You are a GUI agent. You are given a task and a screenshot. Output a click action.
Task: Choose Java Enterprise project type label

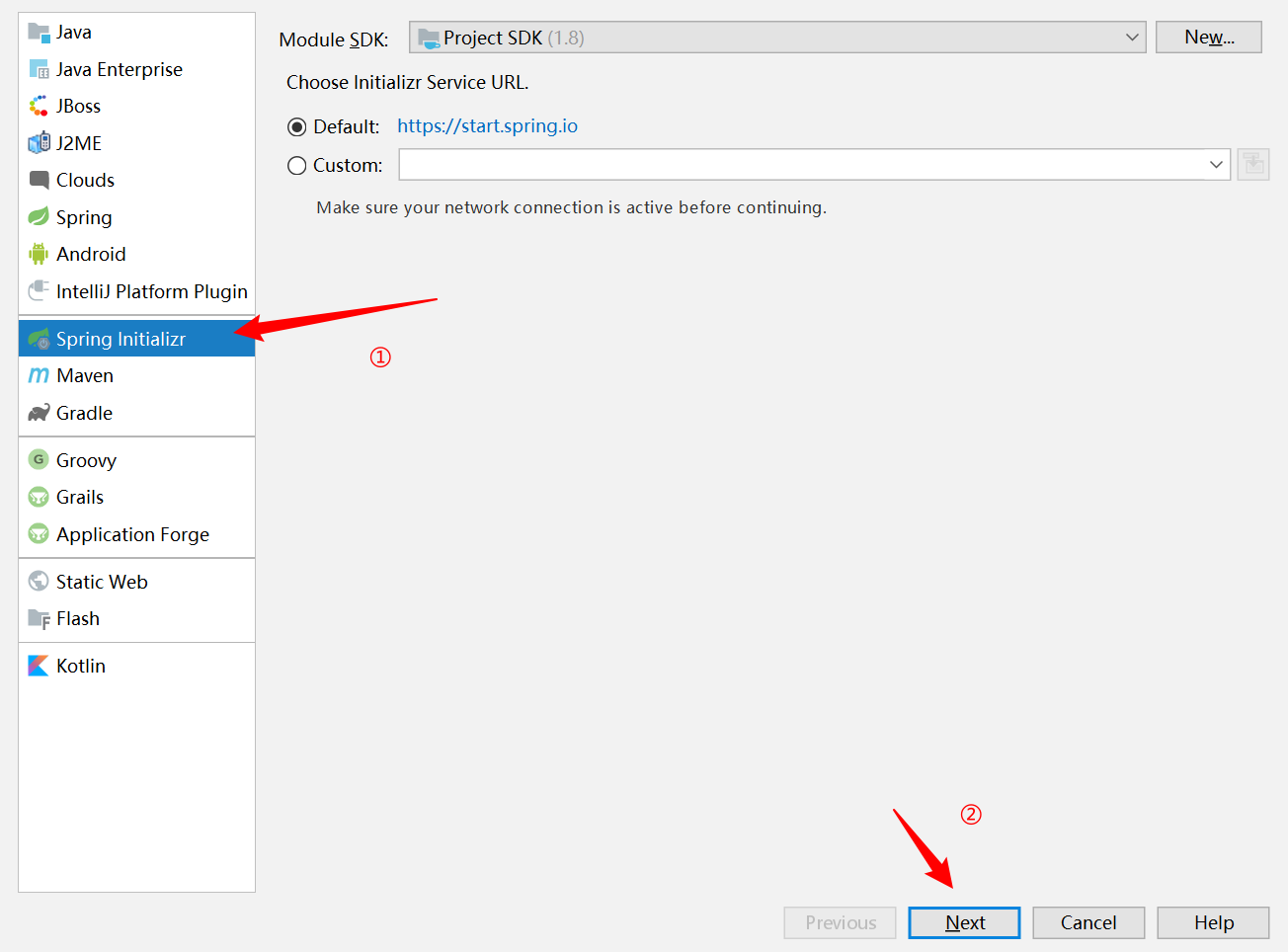(x=120, y=69)
